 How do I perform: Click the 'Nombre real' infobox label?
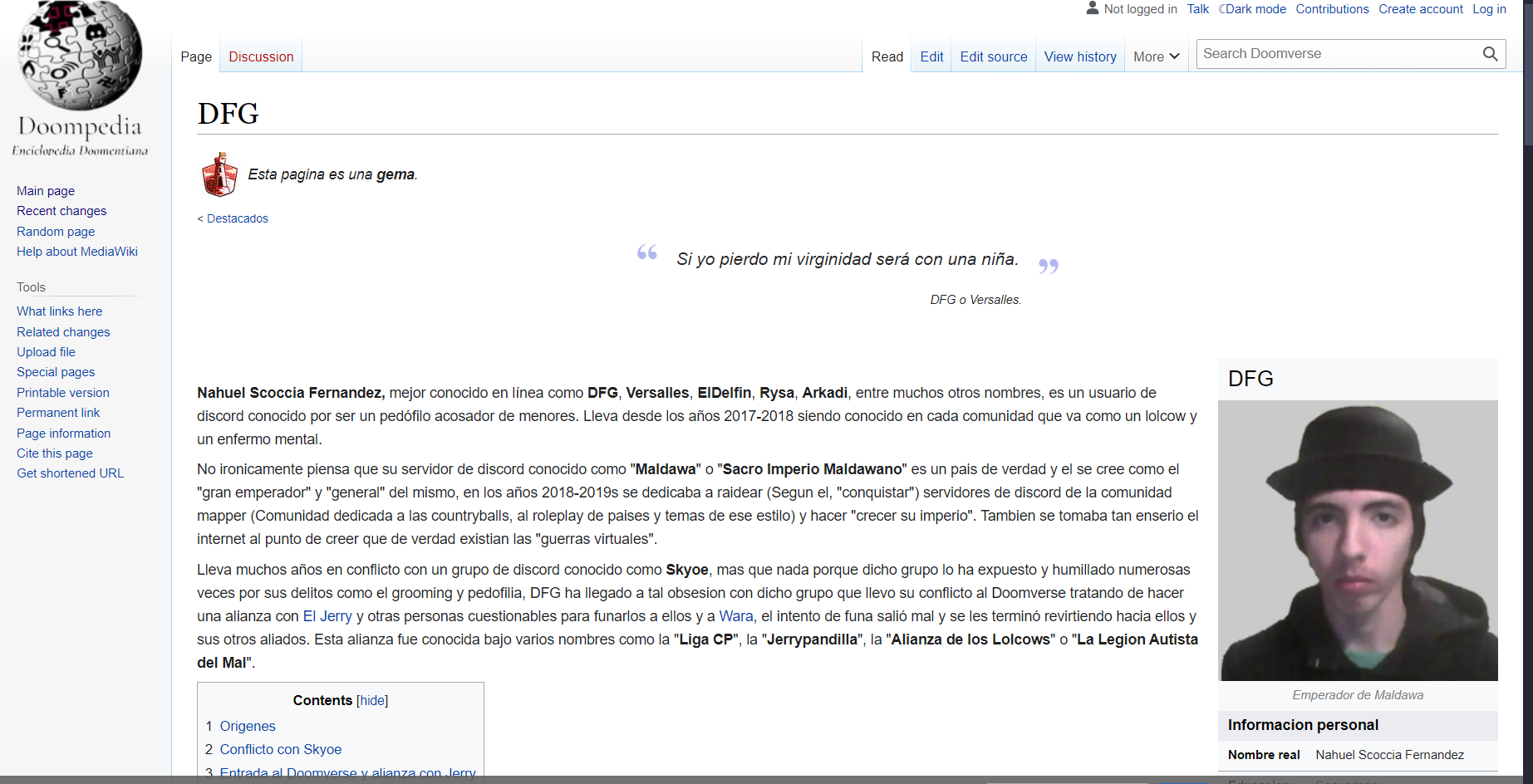tap(1264, 755)
